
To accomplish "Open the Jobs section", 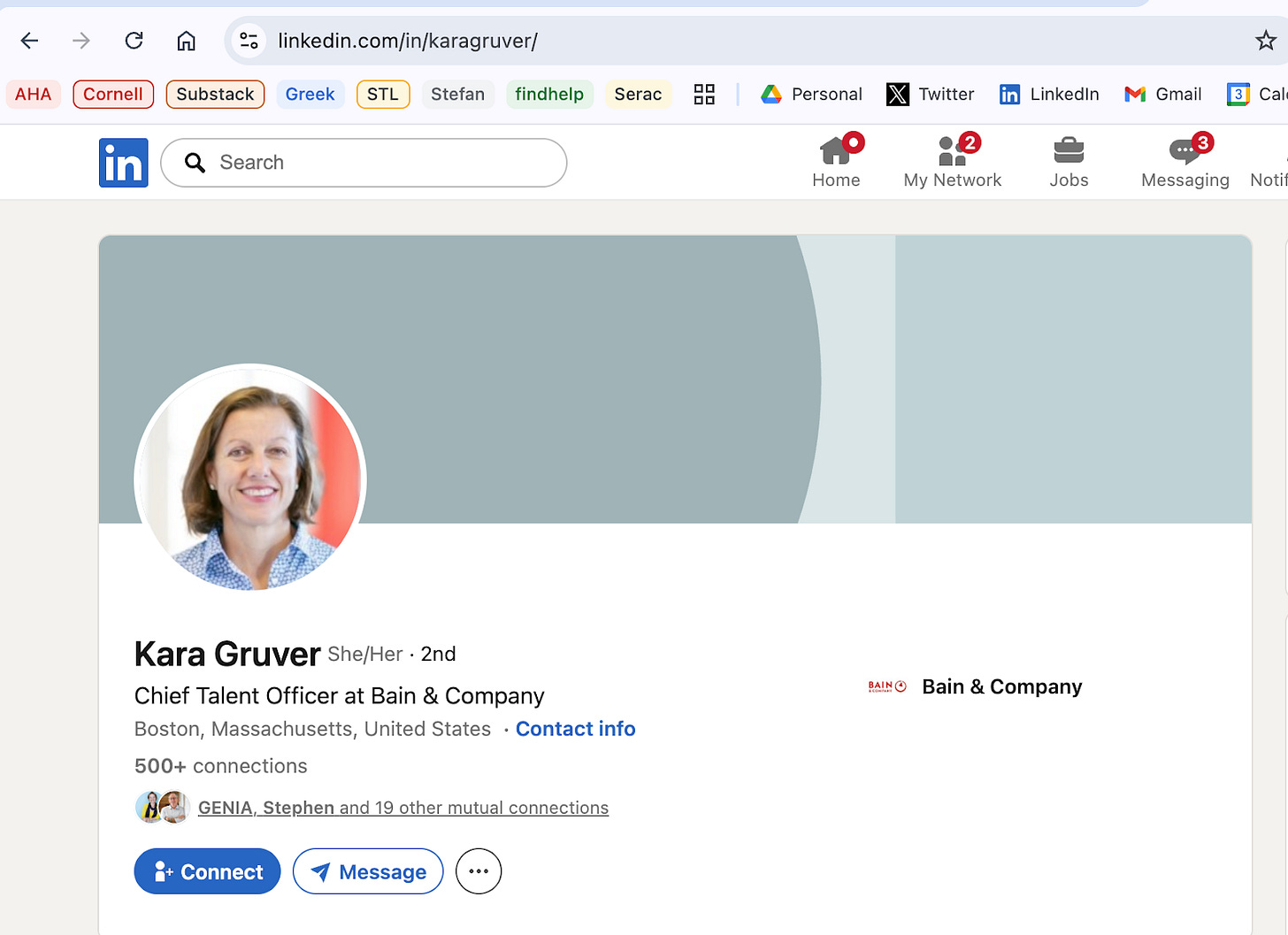I will (x=1069, y=163).
